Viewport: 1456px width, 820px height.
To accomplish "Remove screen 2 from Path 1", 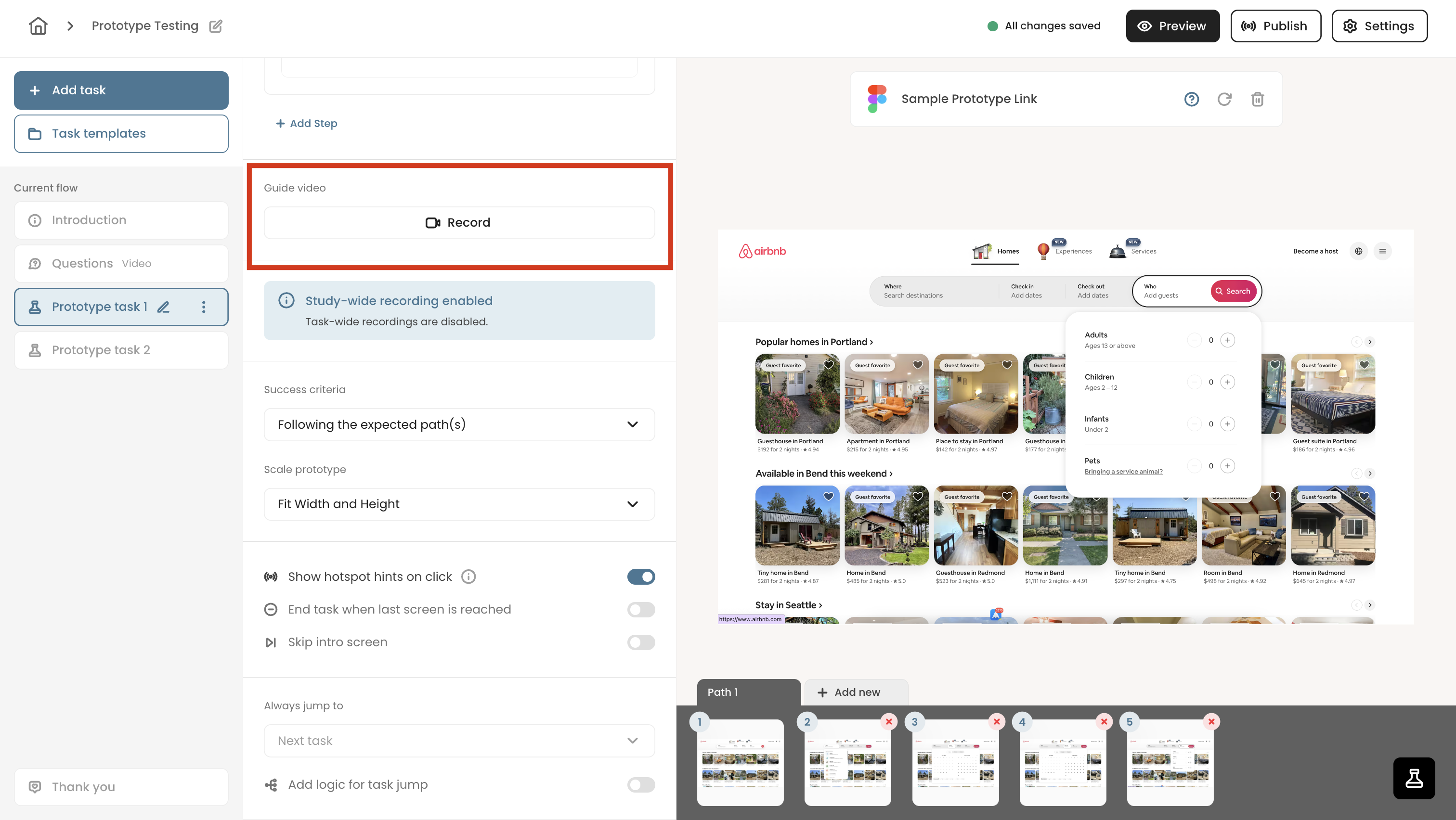I will [x=888, y=721].
